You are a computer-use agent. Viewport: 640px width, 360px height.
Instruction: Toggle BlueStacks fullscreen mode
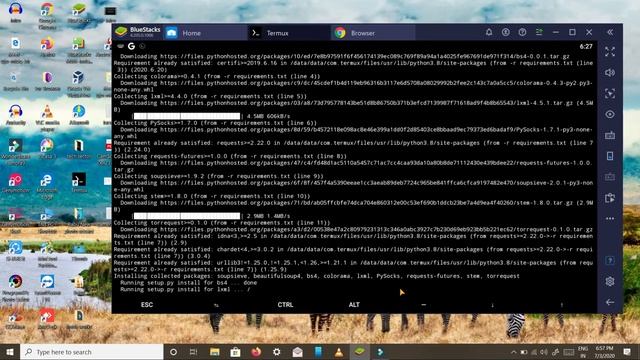point(610,51)
